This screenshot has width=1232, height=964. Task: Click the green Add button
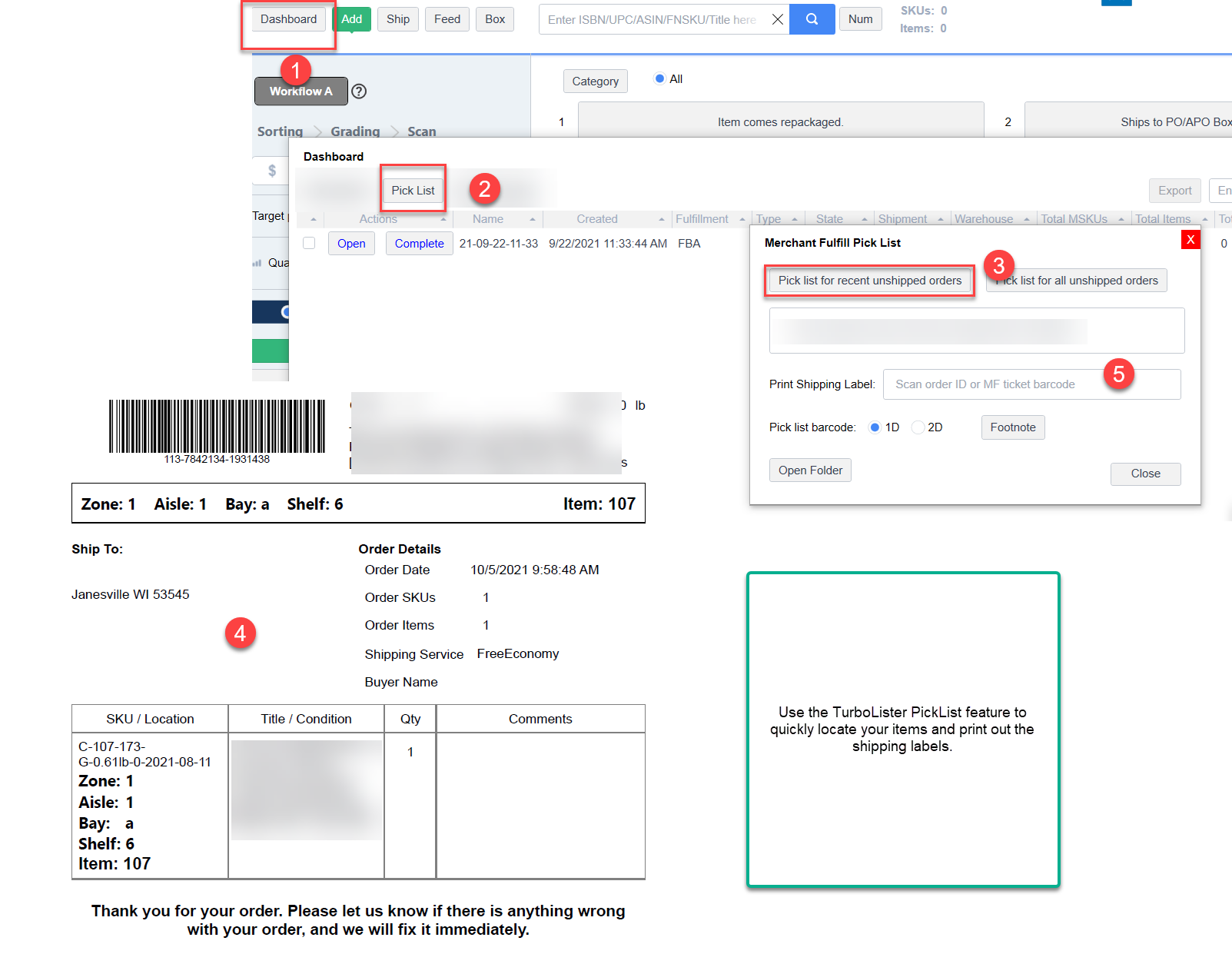tap(352, 19)
